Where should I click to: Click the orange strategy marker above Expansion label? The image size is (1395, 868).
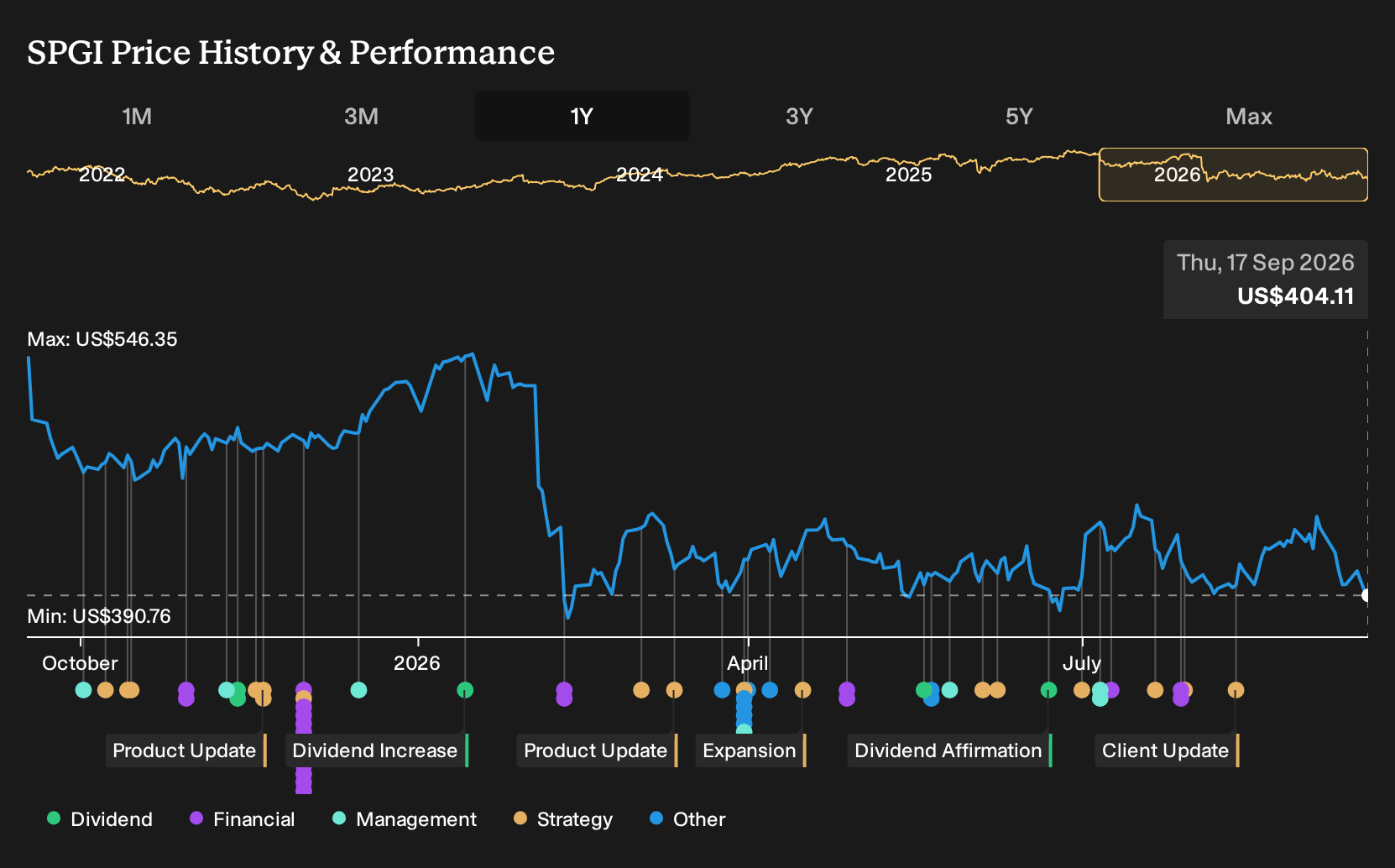tap(802, 690)
